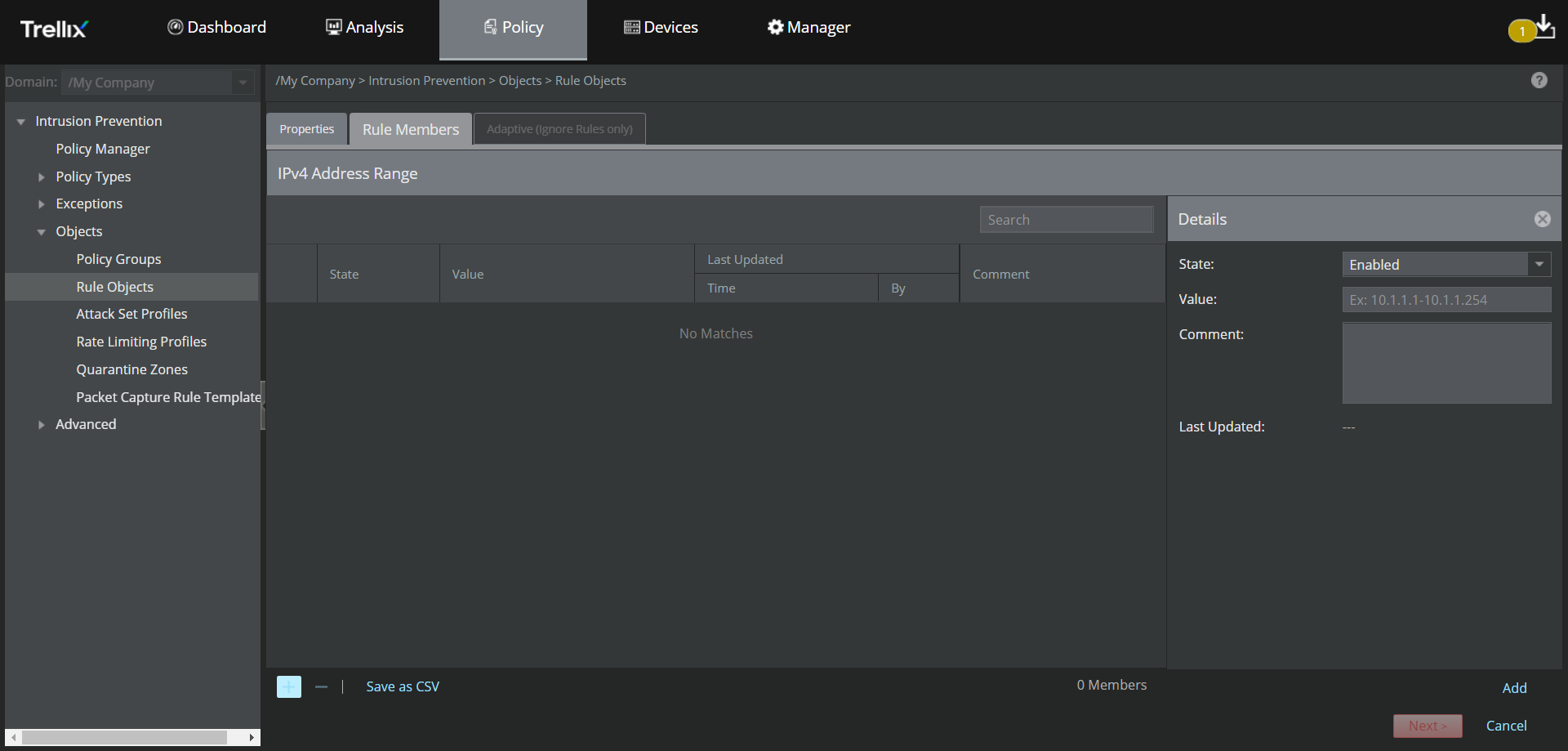Click the minus remove member icon
1568x751 pixels.
(x=321, y=687)
